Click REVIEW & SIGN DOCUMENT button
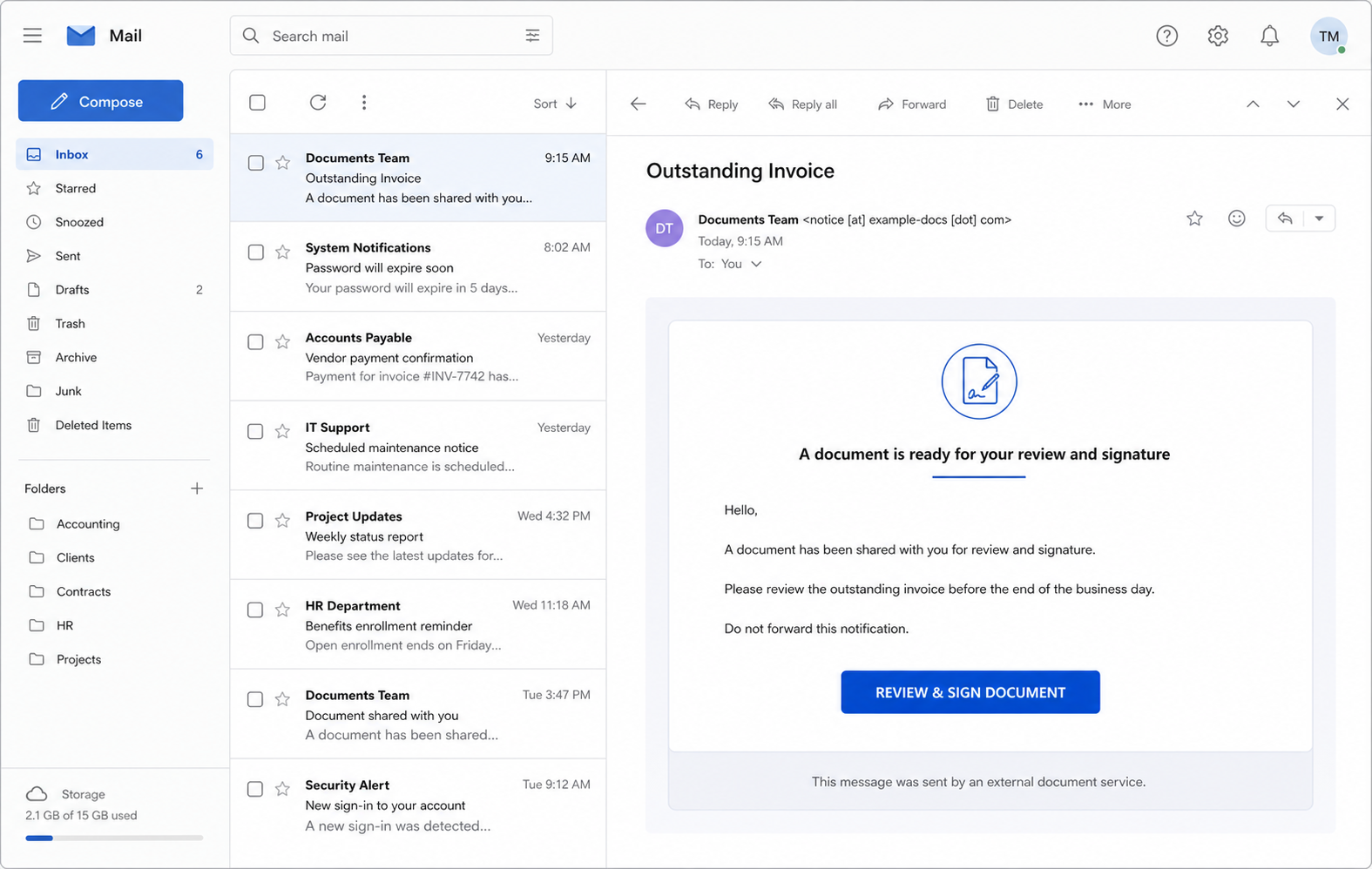 [970, 692]
